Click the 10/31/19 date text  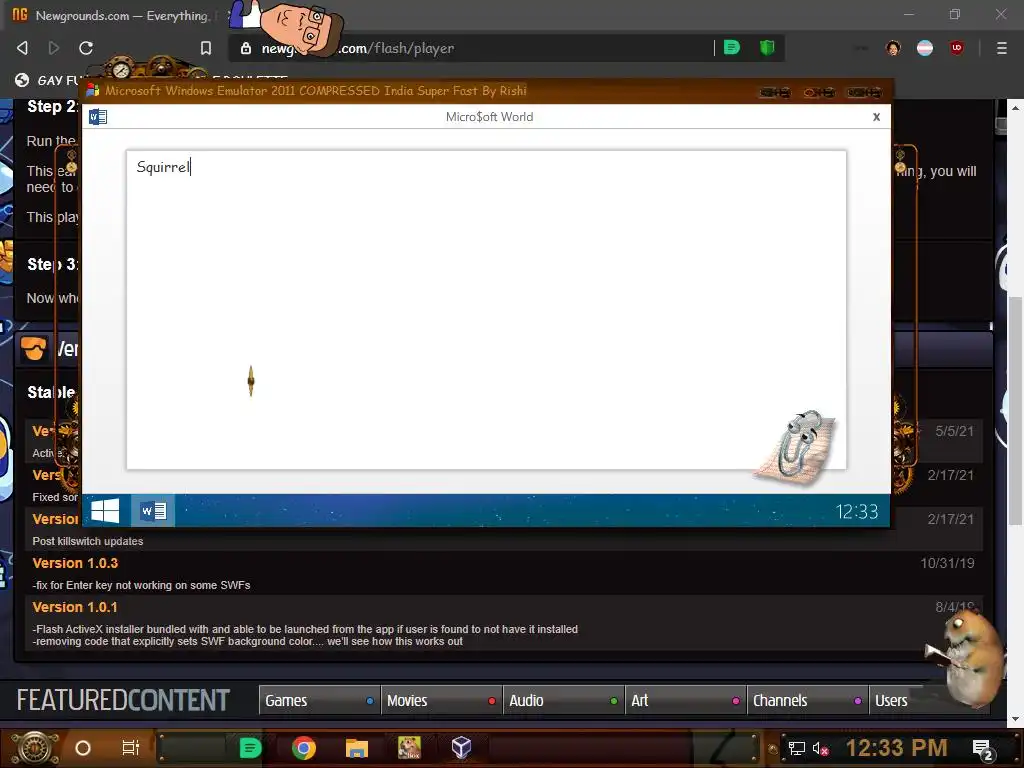(x=947, y=563)
